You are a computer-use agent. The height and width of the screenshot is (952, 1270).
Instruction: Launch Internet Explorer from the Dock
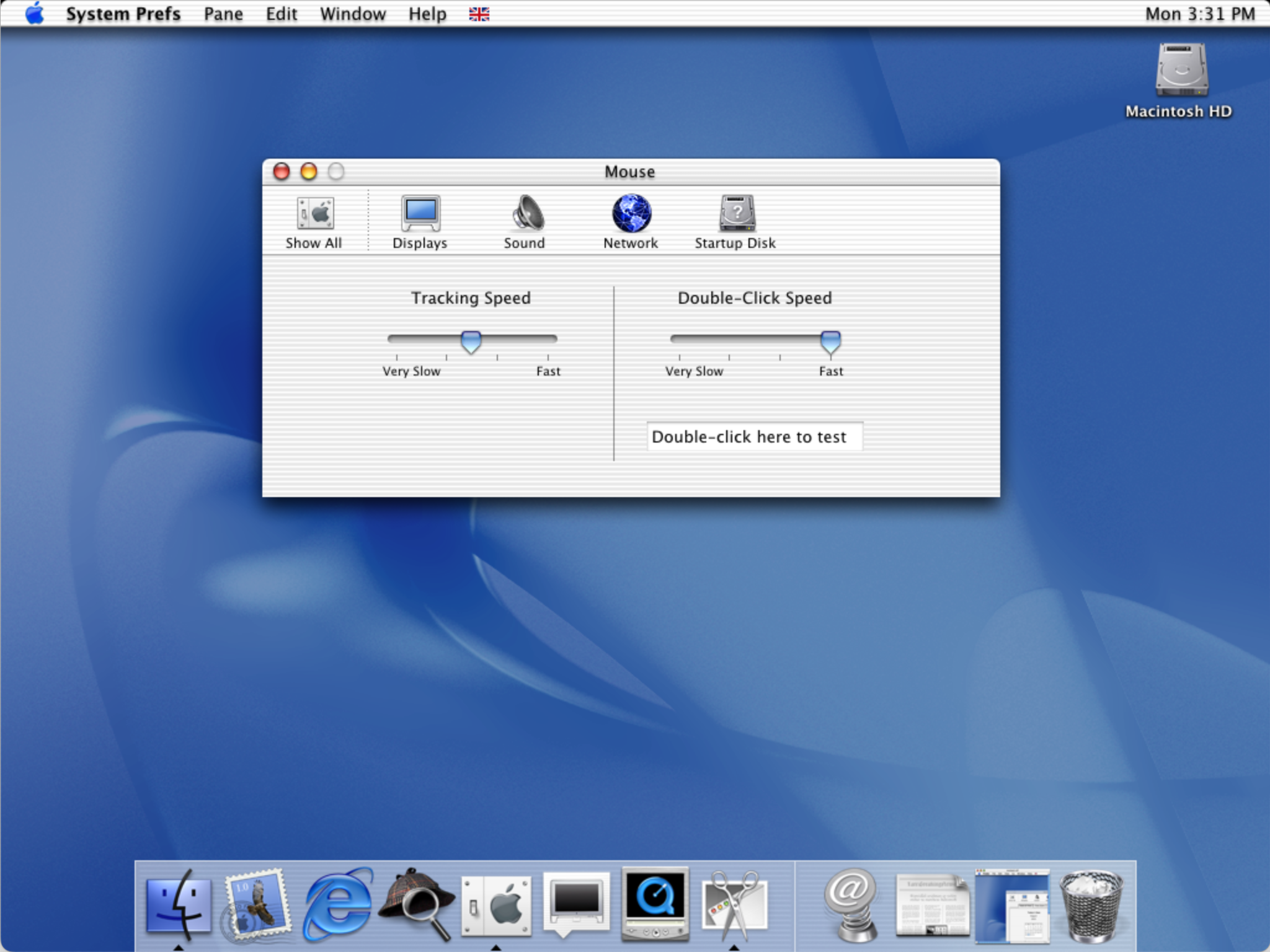coord(338,905)
